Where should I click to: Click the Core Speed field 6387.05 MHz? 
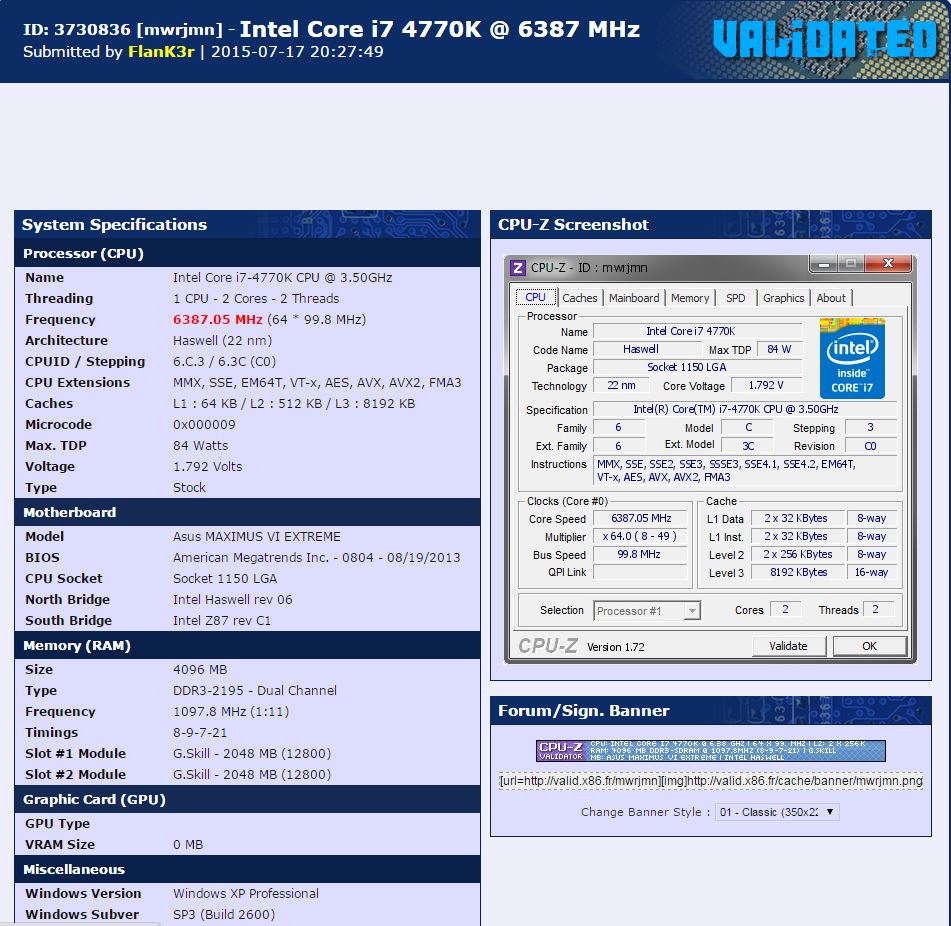pyautogui.click(x=640, y=518)
